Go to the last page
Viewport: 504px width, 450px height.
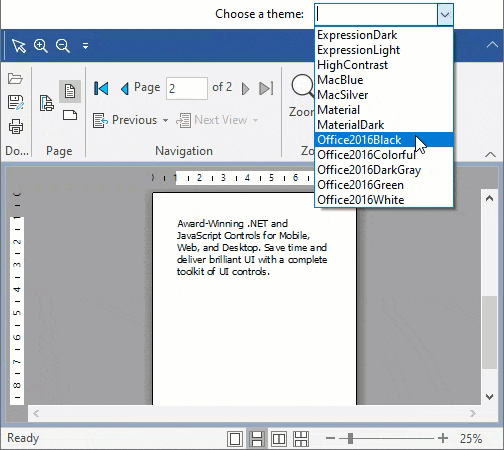(266, 88)
